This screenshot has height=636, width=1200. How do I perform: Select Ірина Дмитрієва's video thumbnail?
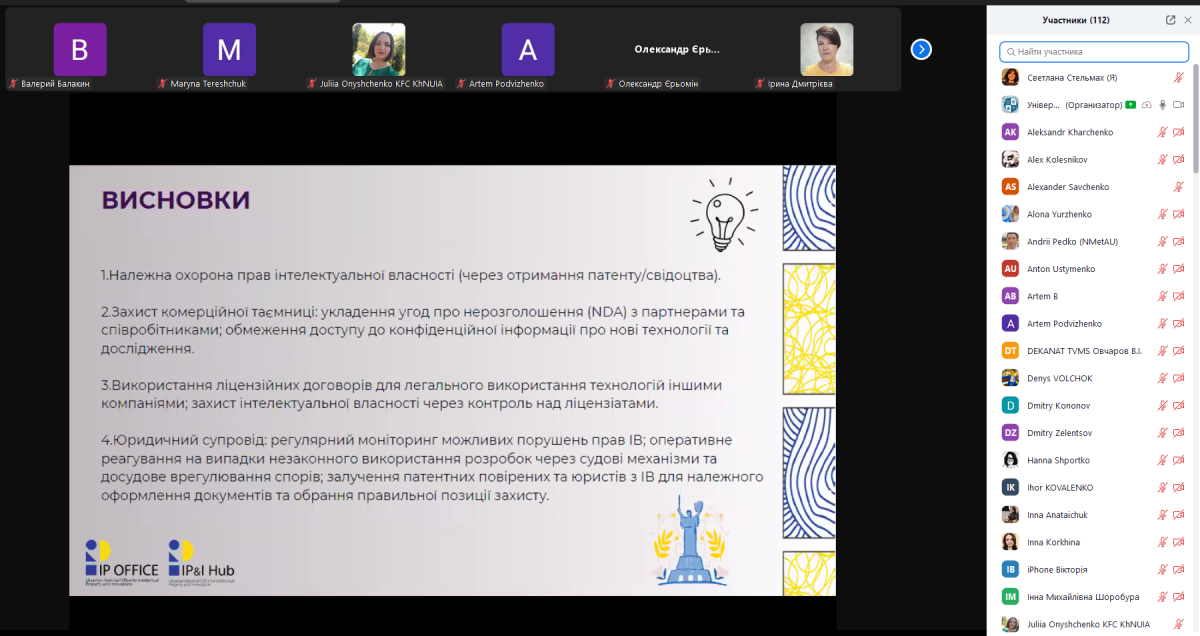coord(826,50)
